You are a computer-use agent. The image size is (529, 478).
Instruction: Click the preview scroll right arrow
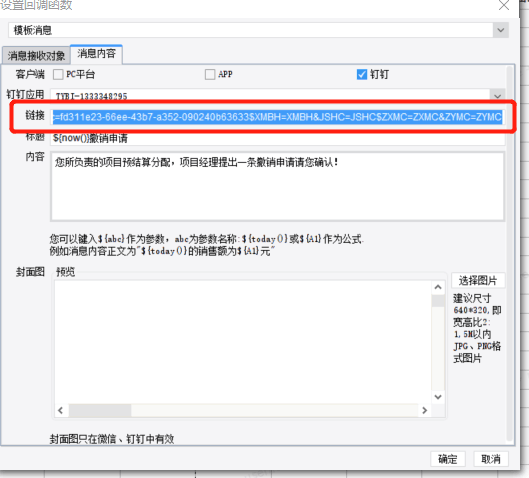tap(424, 410)
